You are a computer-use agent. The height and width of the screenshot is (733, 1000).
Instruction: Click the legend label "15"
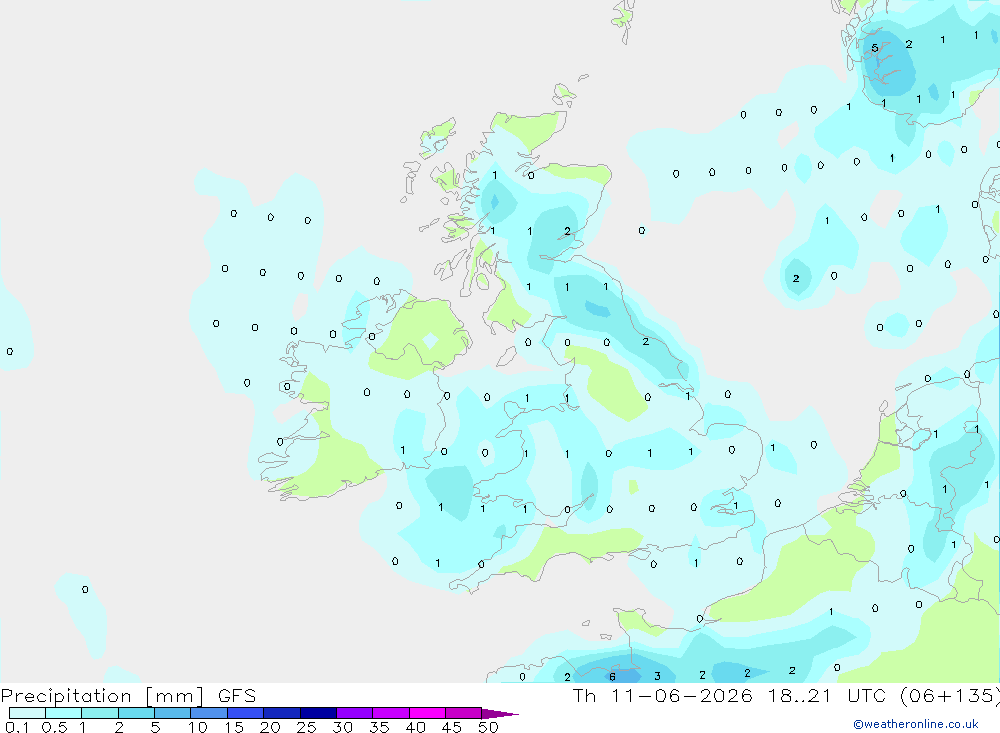tap(233, 727)
